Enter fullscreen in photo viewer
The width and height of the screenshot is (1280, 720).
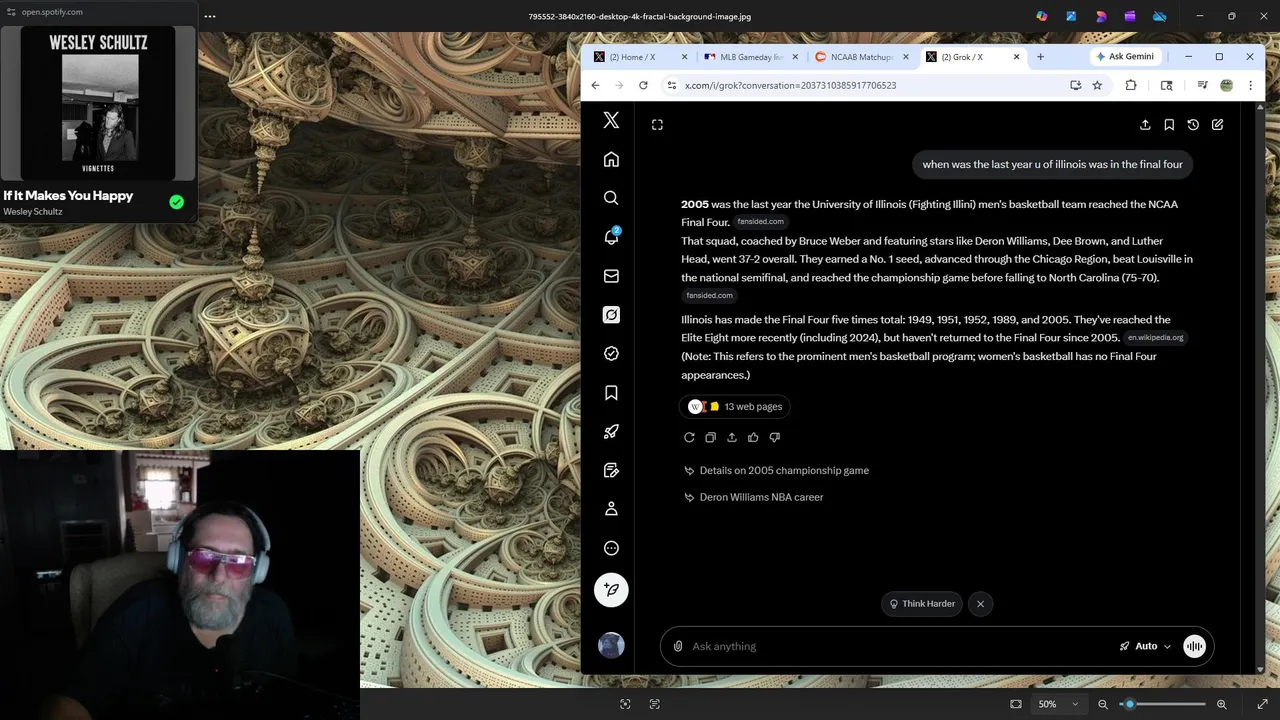(1262, 704)
